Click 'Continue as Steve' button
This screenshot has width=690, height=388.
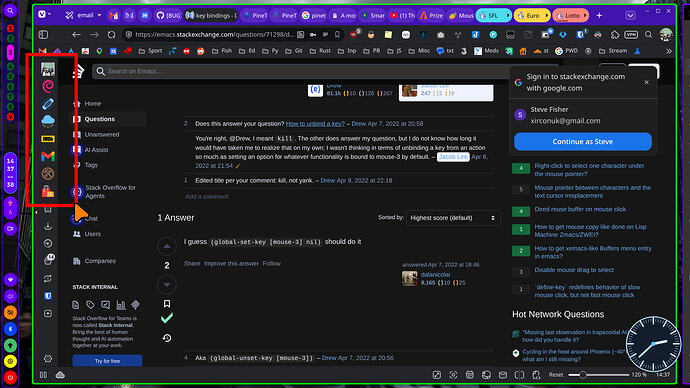coord(583,142)
